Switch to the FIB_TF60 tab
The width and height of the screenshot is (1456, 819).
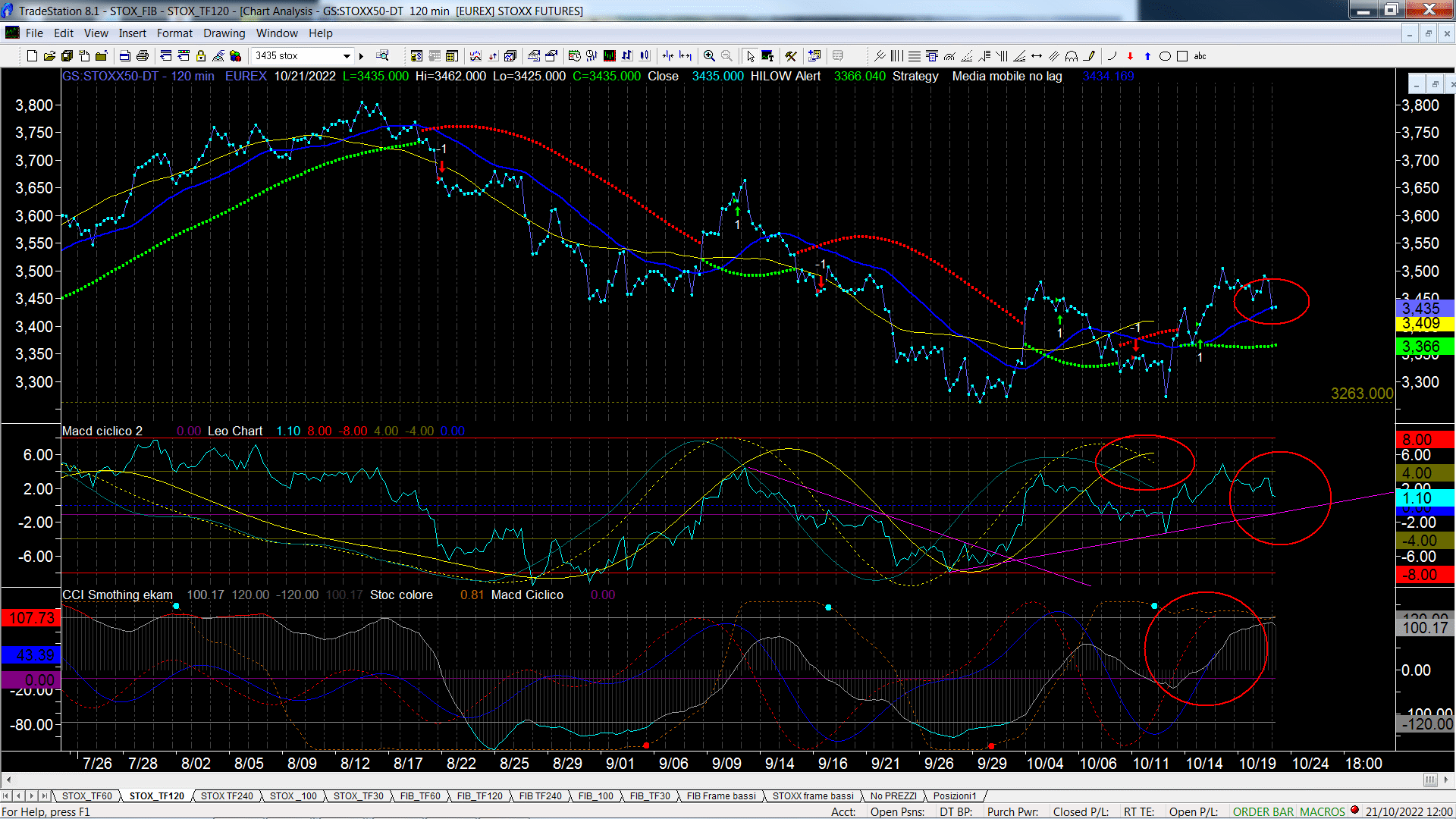coord(420,796)
